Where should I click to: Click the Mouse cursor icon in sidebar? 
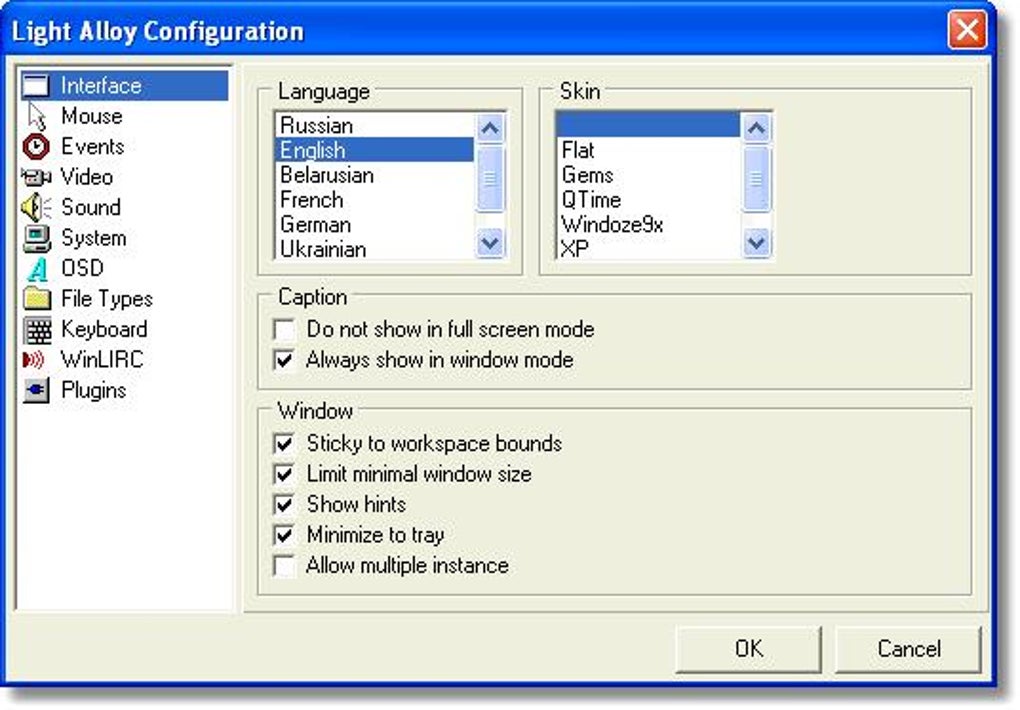[37, 116]
